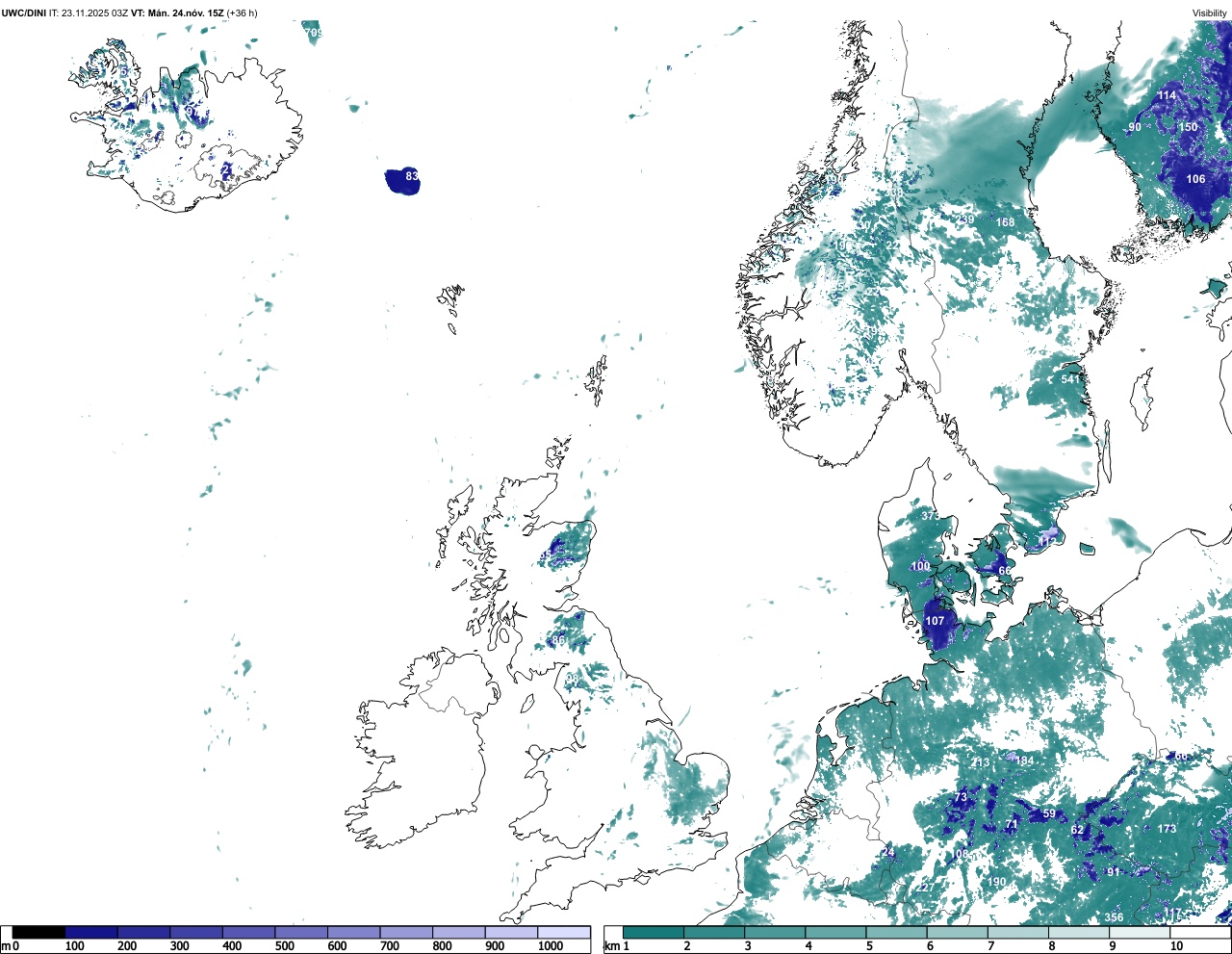The width and height of the screenshot is (1232, 954).
Task: Click the '(+36 h)' forecast offset text
Action: point(243,13)
